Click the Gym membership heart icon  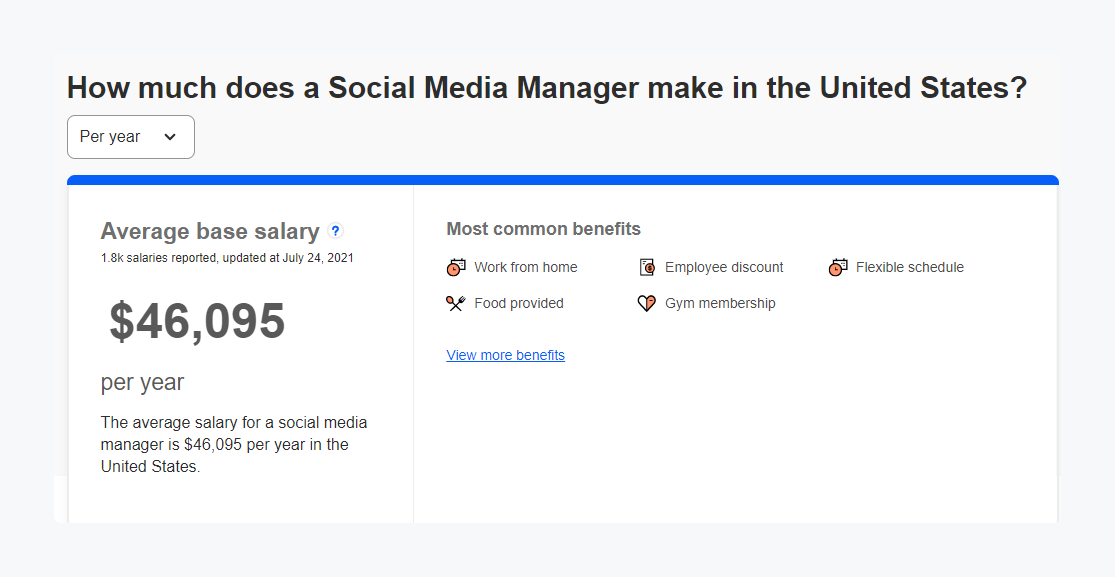tap(647, 303)
